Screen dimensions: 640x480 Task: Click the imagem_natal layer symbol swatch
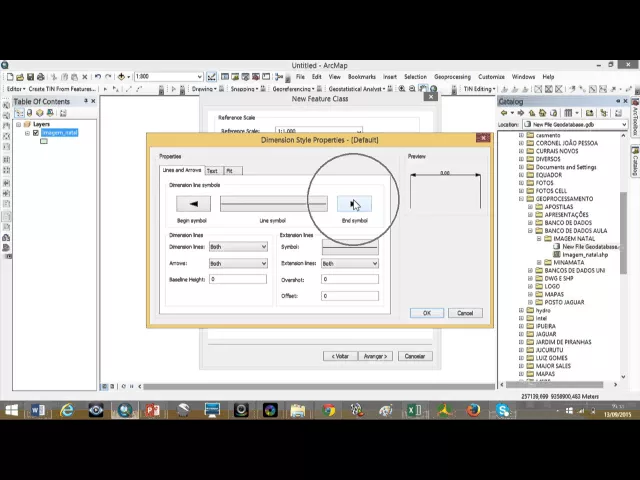pos(44,141)
